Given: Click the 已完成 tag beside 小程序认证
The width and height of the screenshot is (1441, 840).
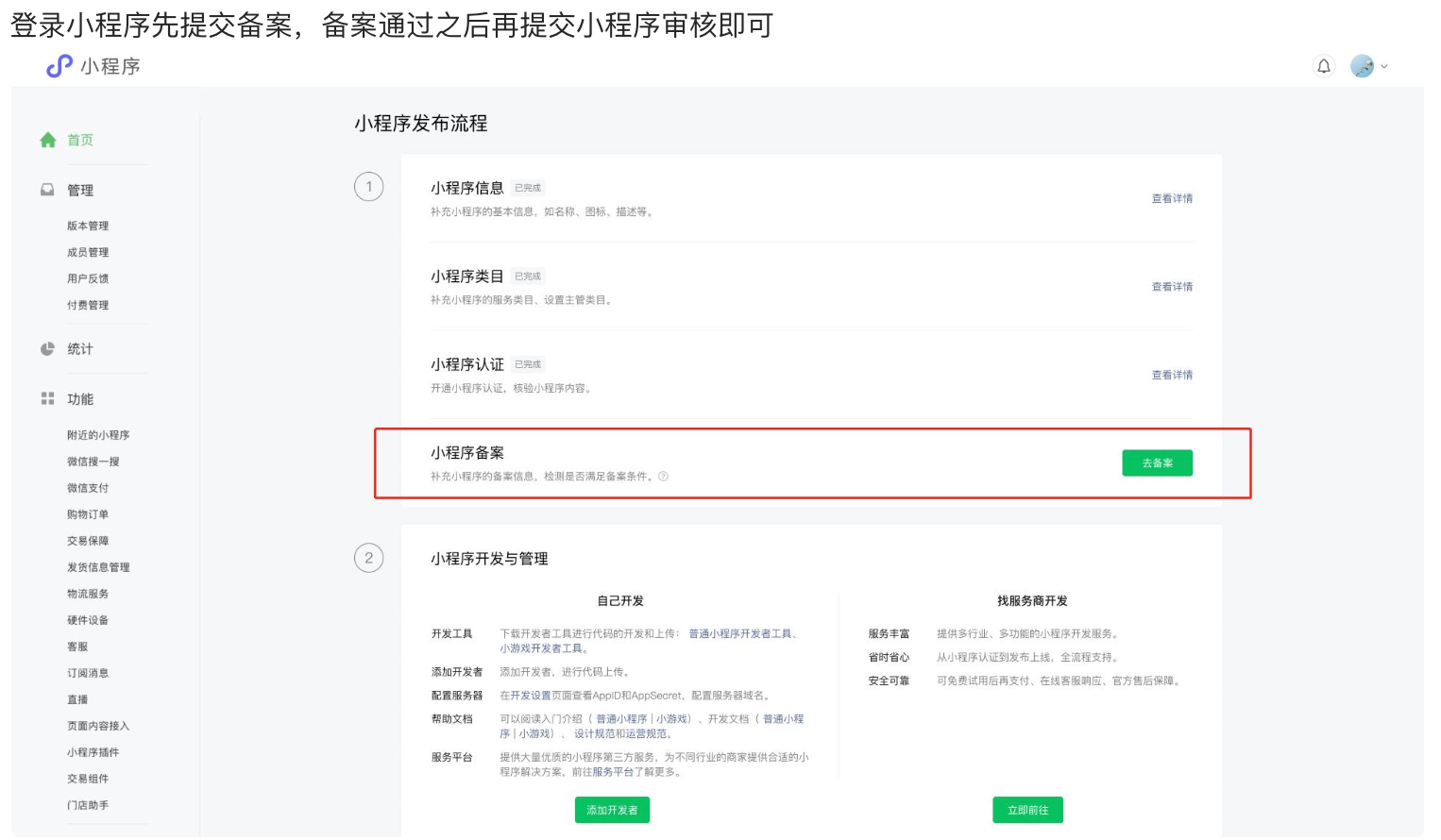Looking at the screenshot, I should (x=528, y=364).
